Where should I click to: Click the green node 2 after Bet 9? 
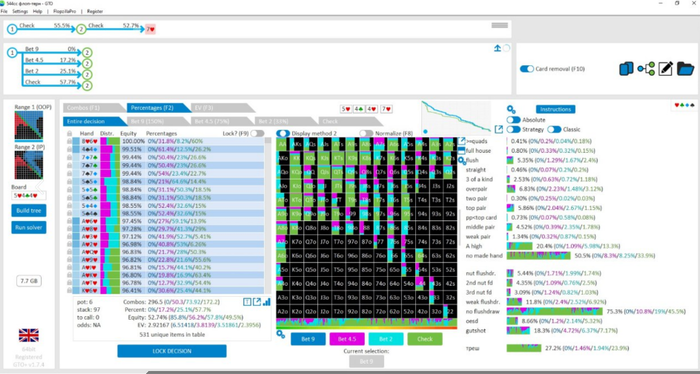tap(87, 53)
